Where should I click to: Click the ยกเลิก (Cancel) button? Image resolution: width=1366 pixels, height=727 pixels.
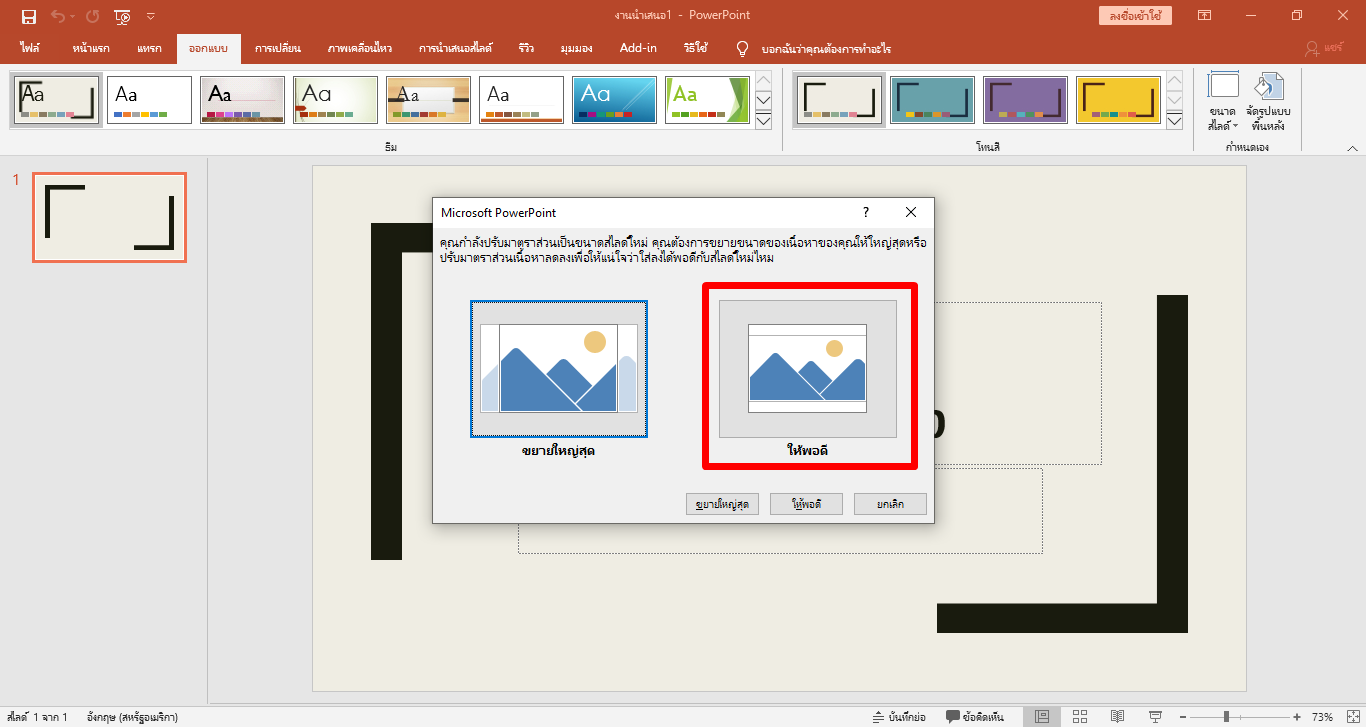pos(890,504)
